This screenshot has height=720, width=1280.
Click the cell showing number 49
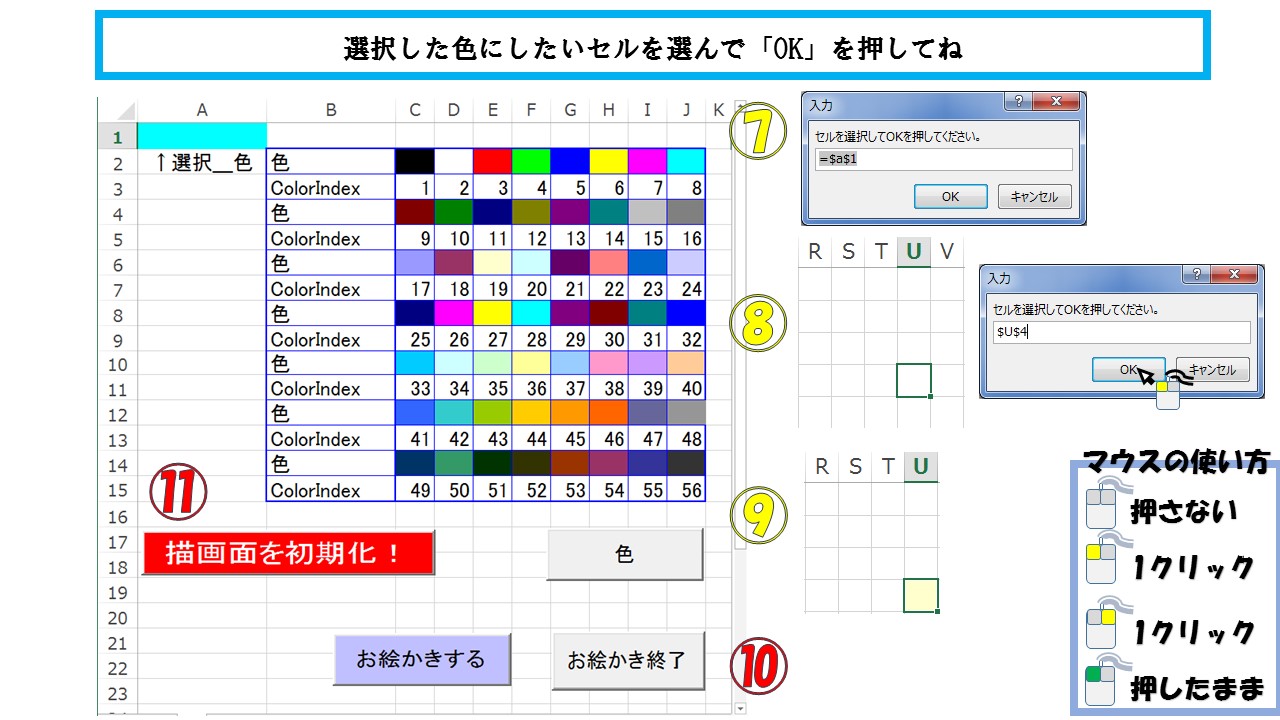tap(415, 490)
